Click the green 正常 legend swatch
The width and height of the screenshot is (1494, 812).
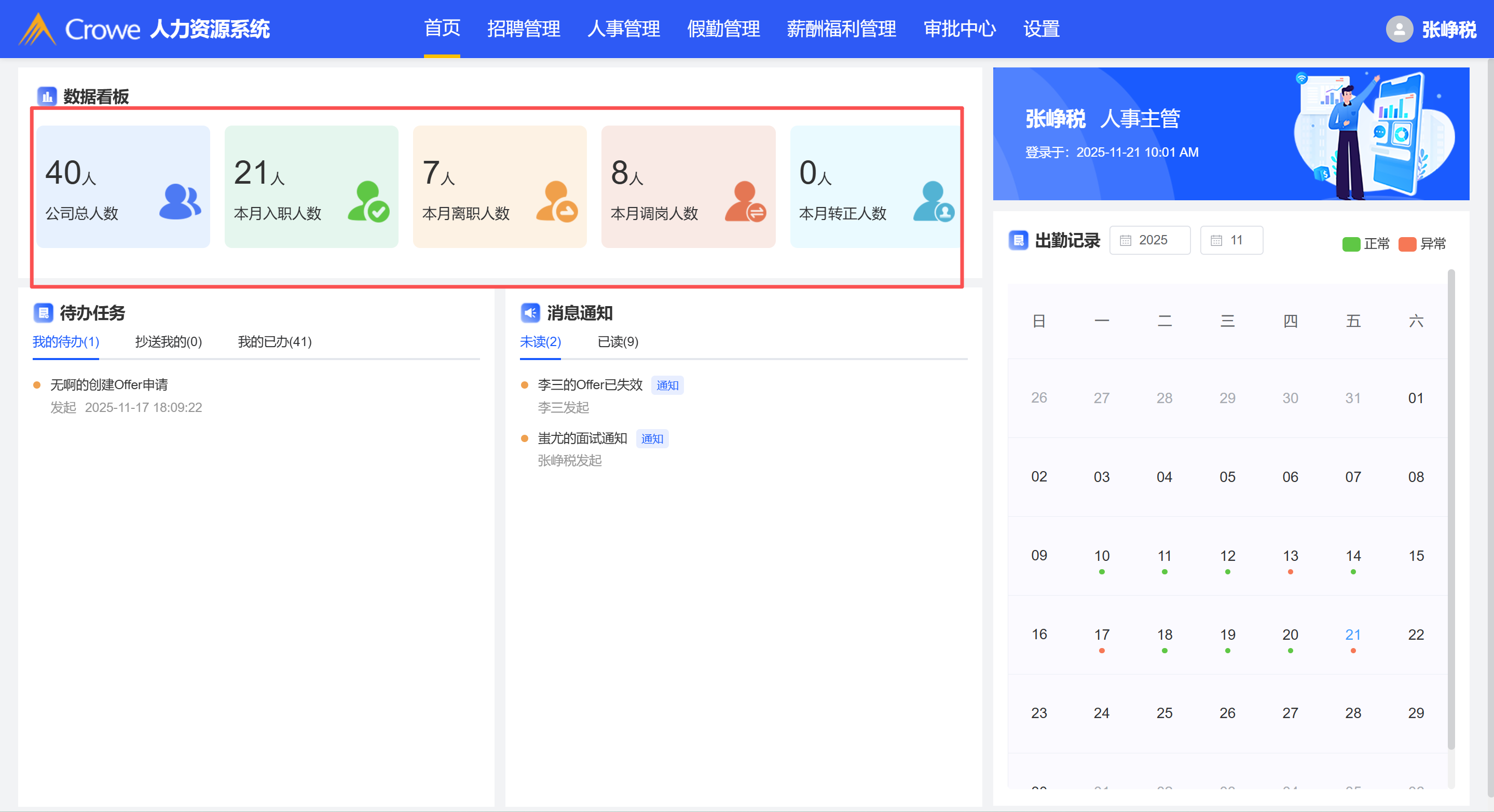[1351, 244]
